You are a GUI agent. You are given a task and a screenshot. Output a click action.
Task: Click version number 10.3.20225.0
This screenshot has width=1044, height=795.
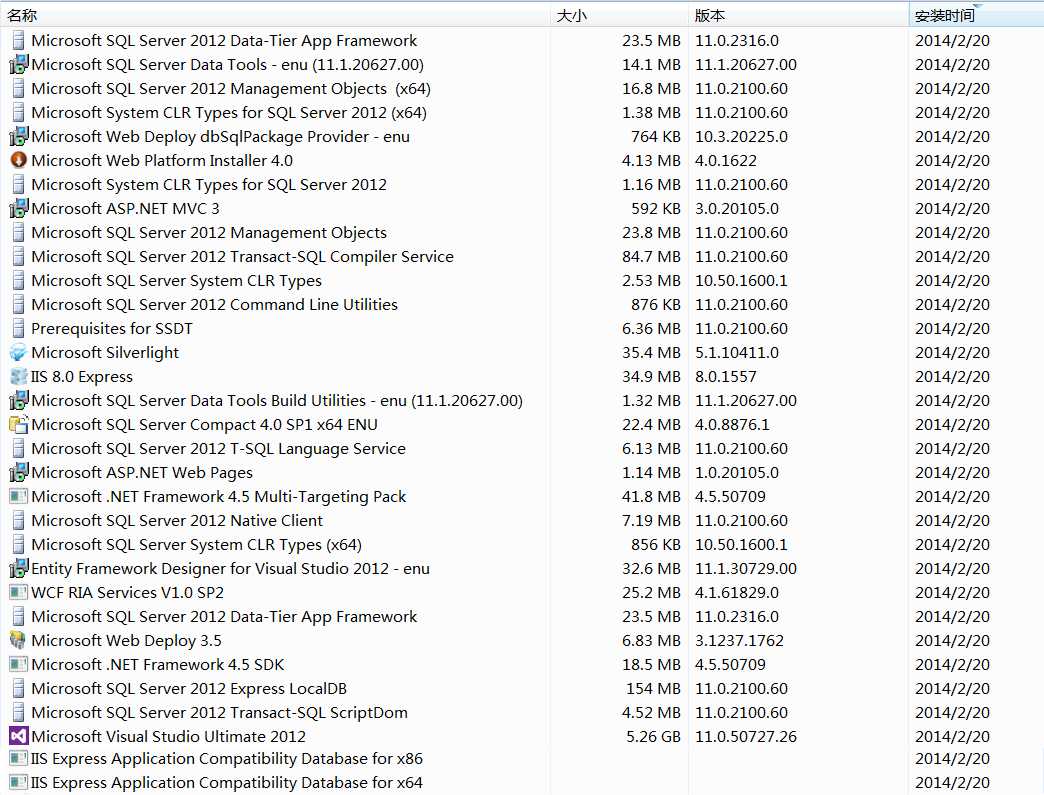(742, 136)
